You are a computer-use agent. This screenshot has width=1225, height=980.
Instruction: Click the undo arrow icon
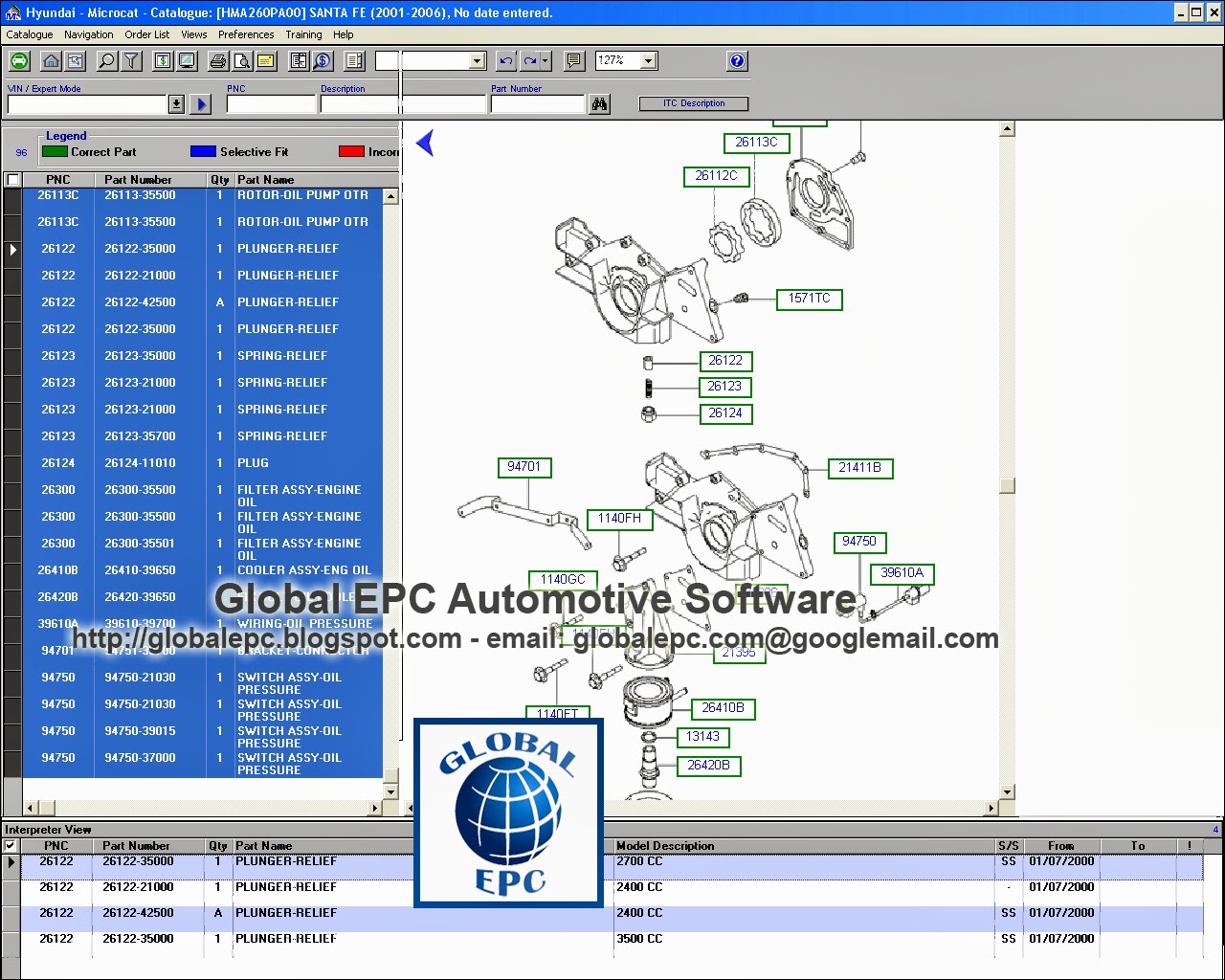(506, 61)
